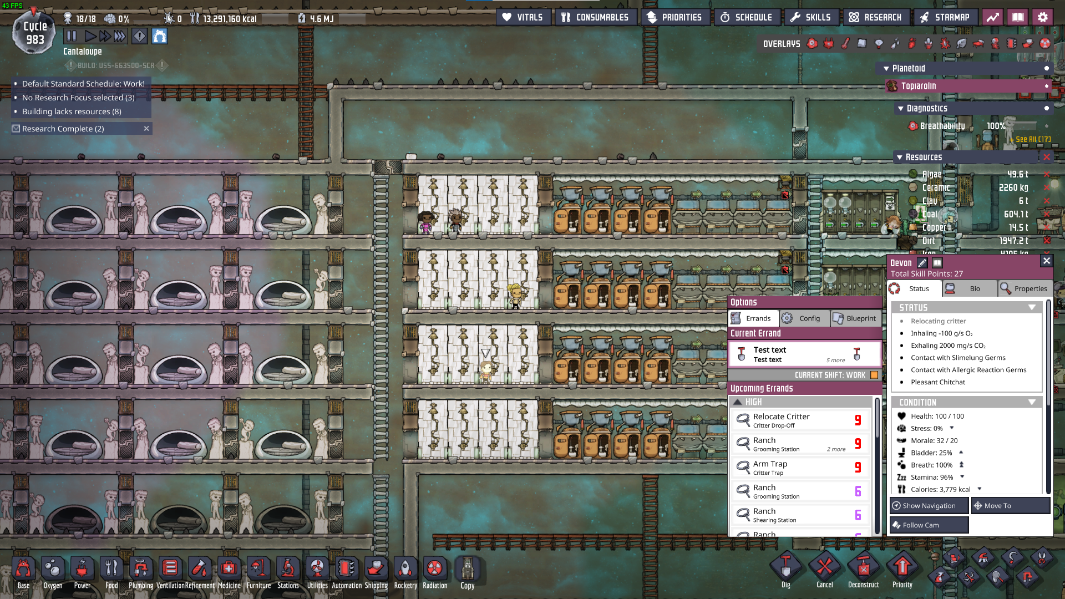Click the Follow Cam button
Image resolution: width=1065 pixels, height=599 pixels.
click(x=929, y=525)
